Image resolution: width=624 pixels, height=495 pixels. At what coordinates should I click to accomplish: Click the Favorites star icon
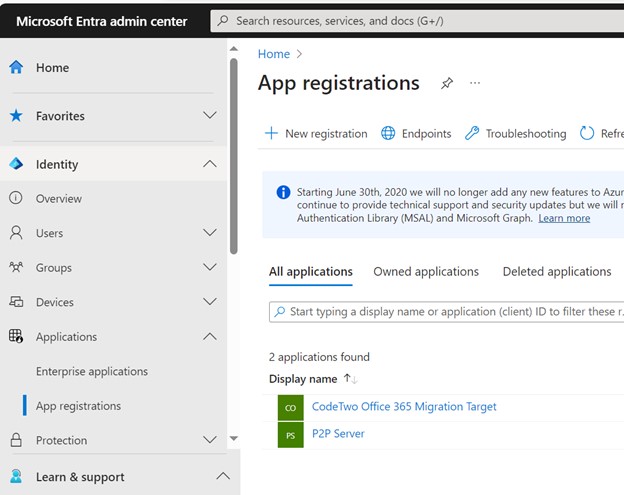[x=16, y=116]
